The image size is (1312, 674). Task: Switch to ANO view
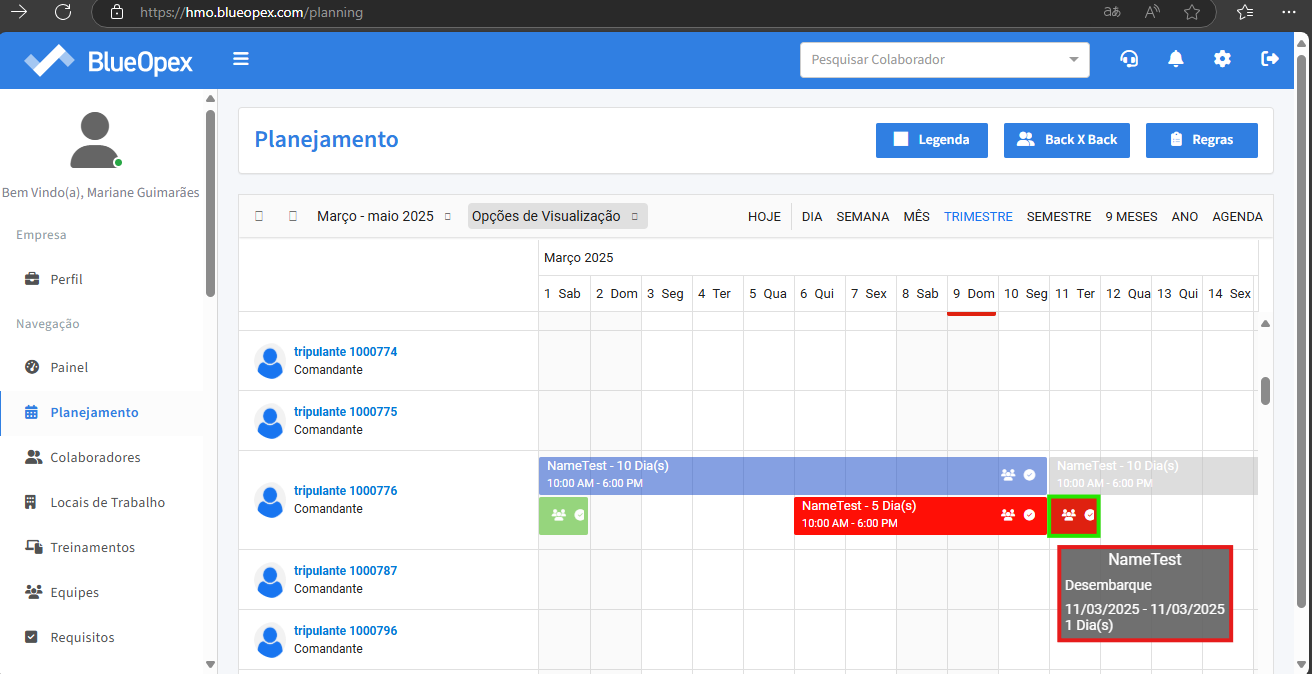1185,216
